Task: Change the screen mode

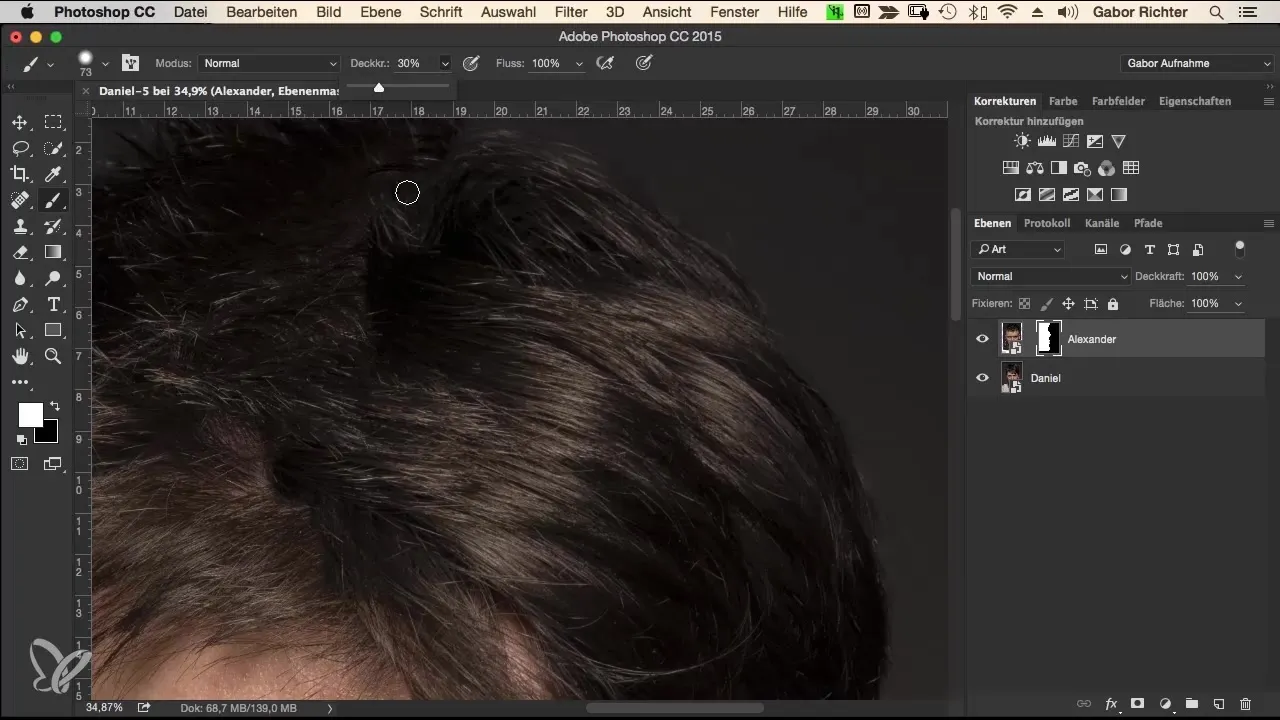Action: pos(53,464)
